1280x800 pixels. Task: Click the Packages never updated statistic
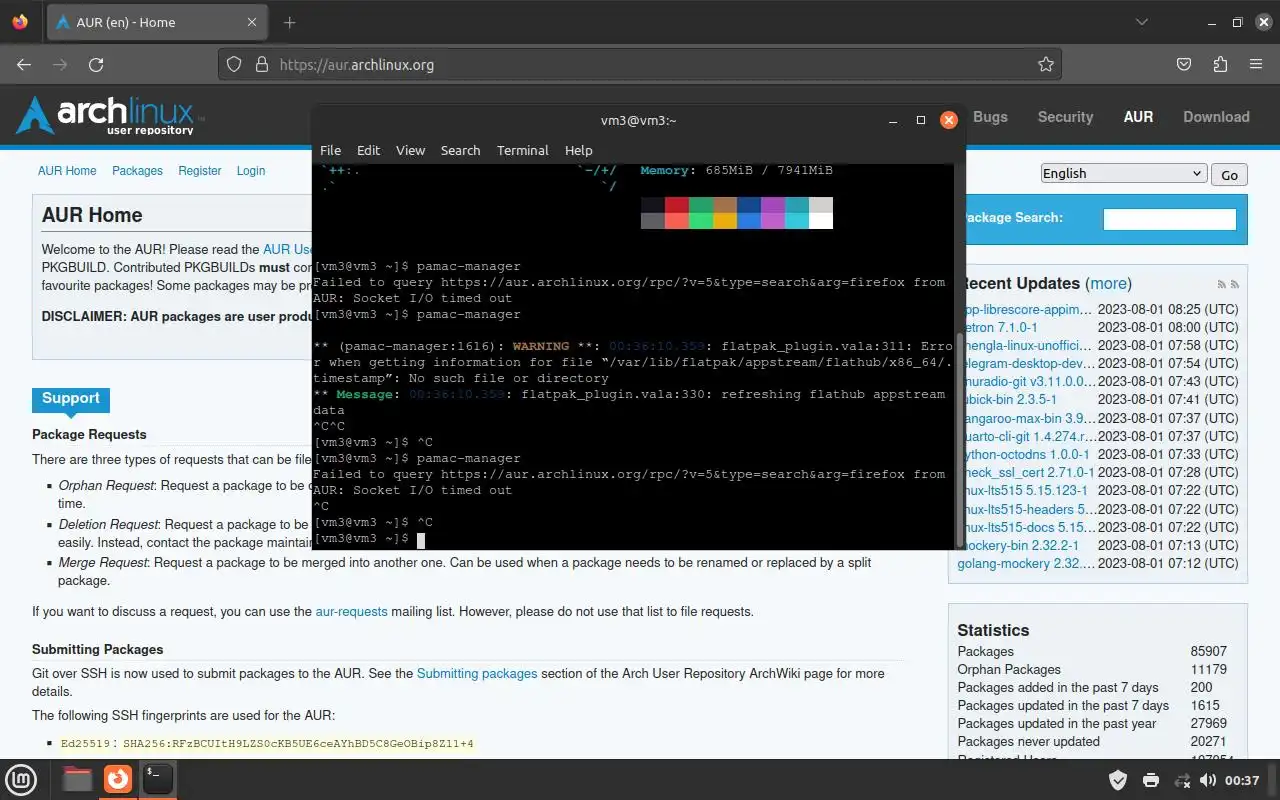tap(1028, 741)
